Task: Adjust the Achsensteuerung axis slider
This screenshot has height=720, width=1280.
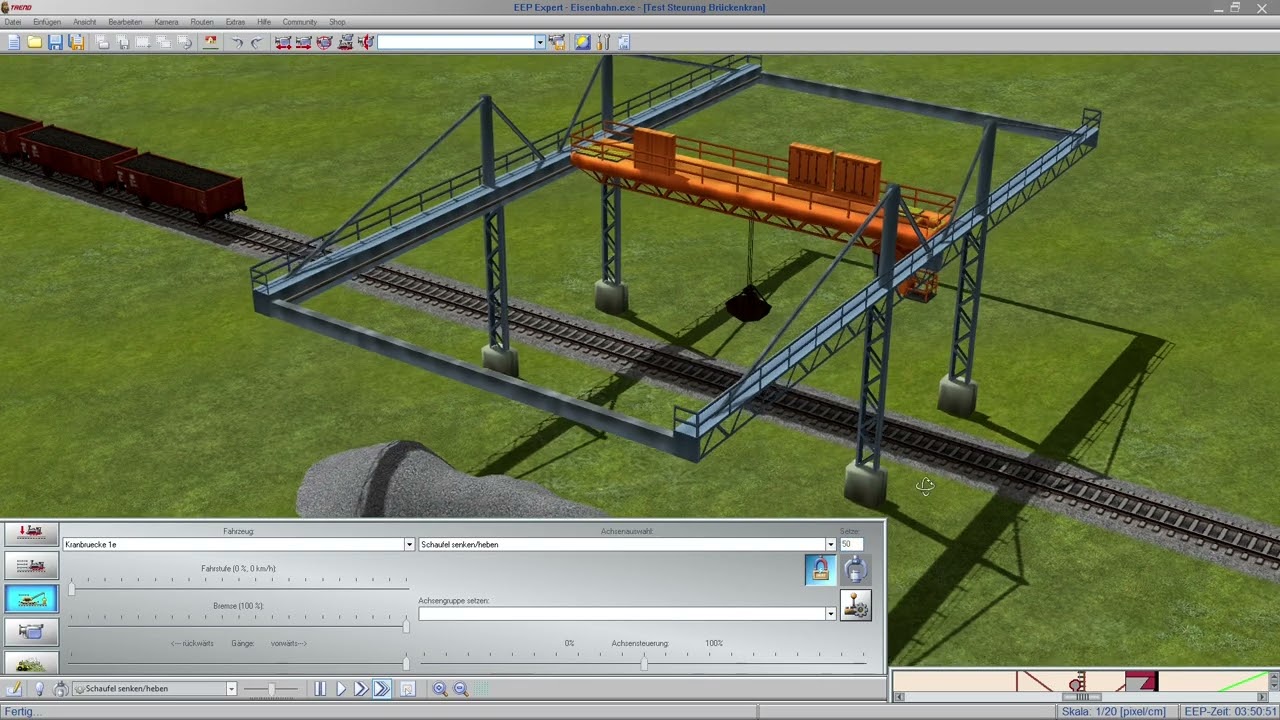Action: coord(643,662)
